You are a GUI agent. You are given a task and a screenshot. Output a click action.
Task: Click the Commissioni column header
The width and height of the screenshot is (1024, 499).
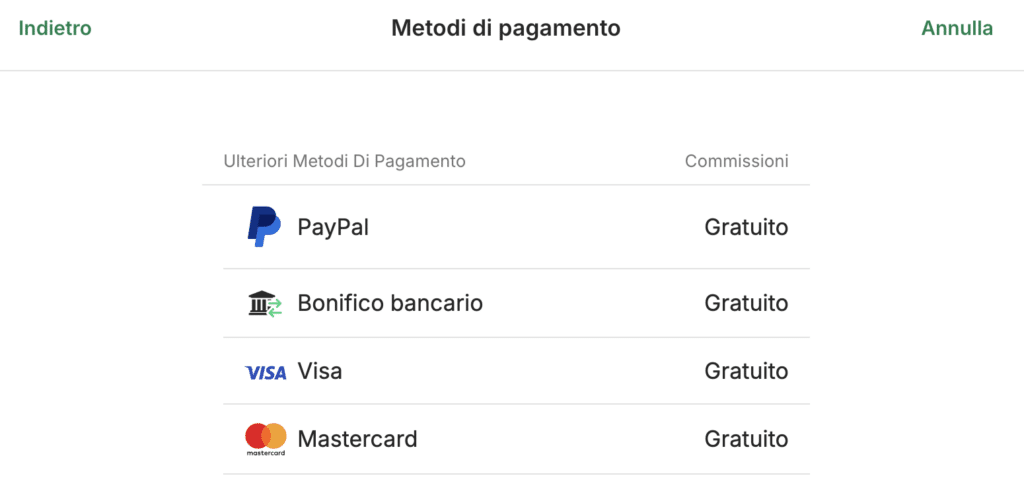736,161
